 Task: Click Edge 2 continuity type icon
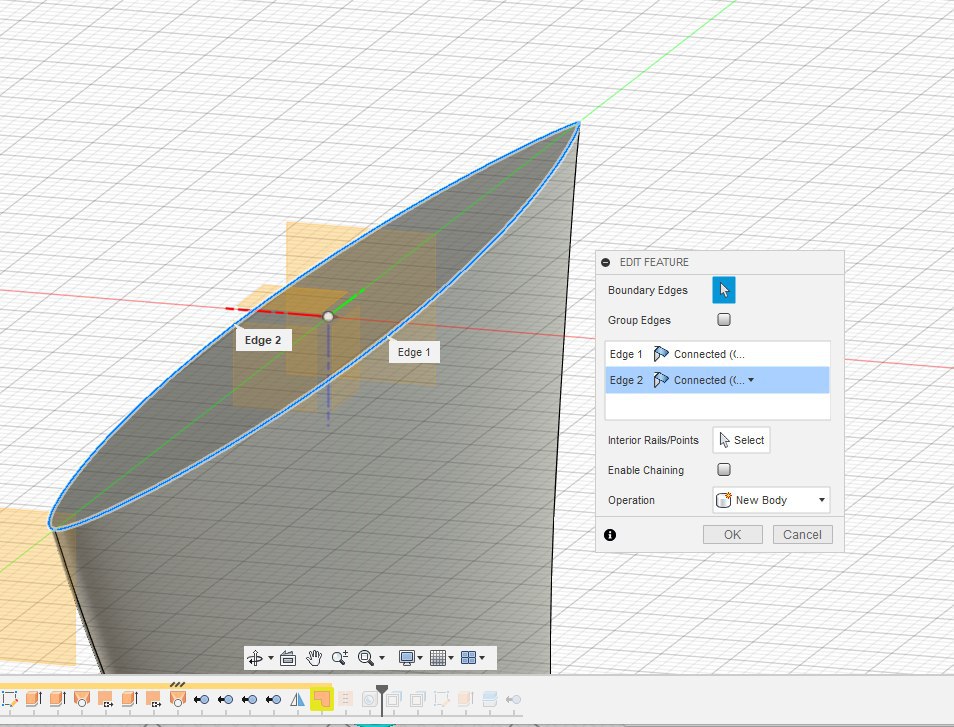[661, 380]
